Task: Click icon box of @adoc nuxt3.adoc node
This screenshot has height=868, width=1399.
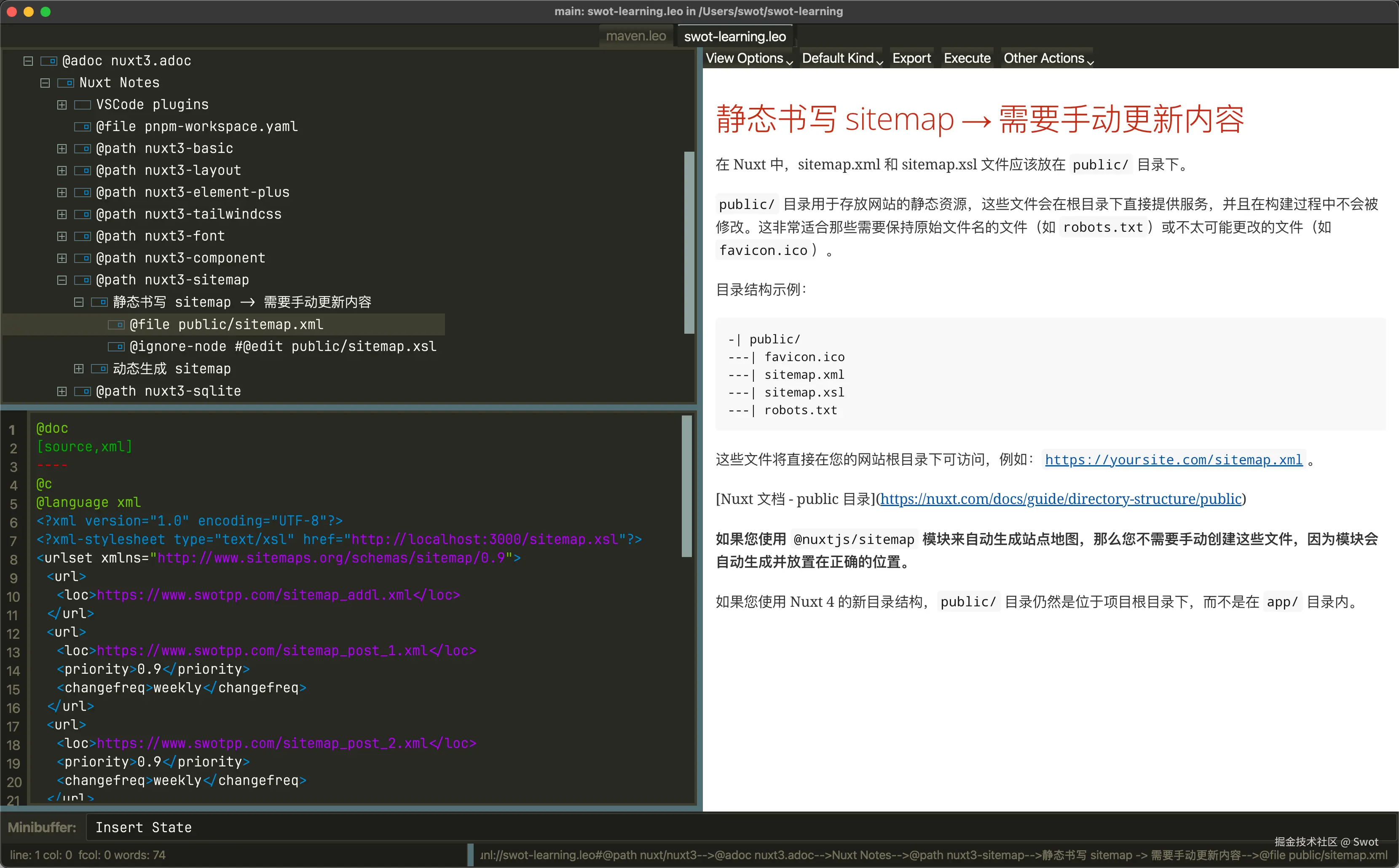Action: click(49, 61)
